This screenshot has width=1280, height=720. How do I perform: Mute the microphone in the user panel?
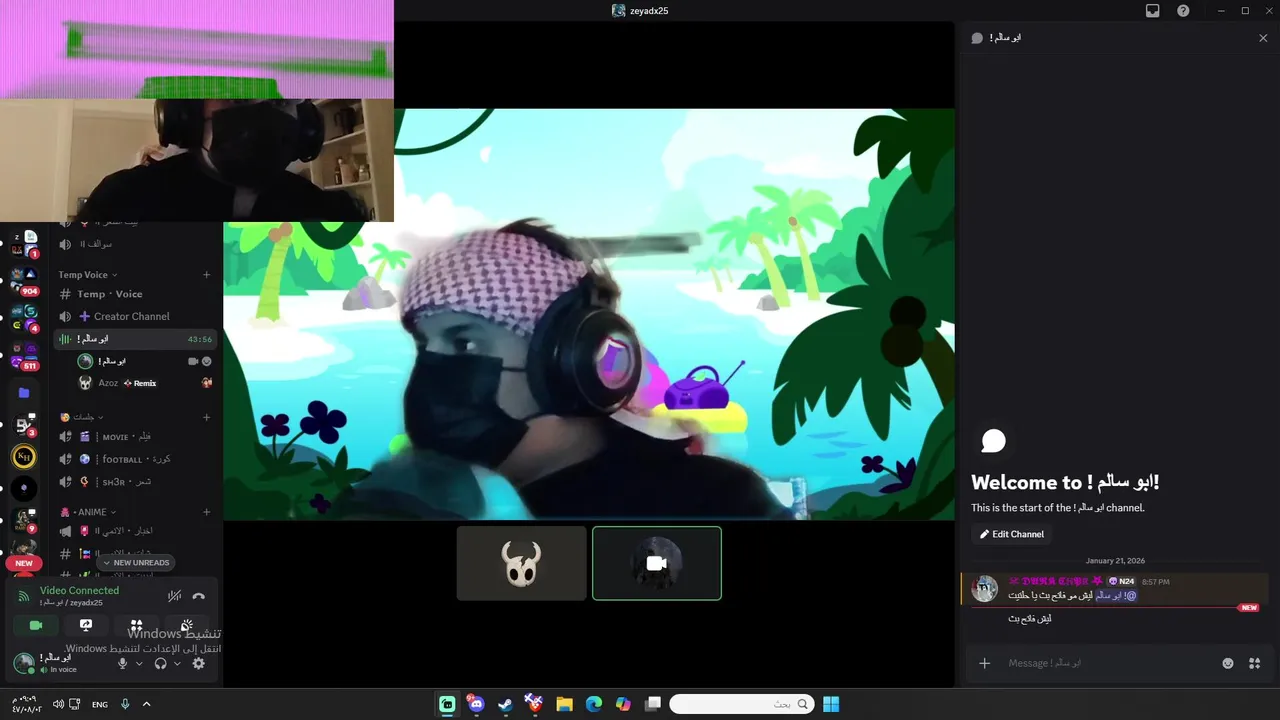(x=123, y=663)
